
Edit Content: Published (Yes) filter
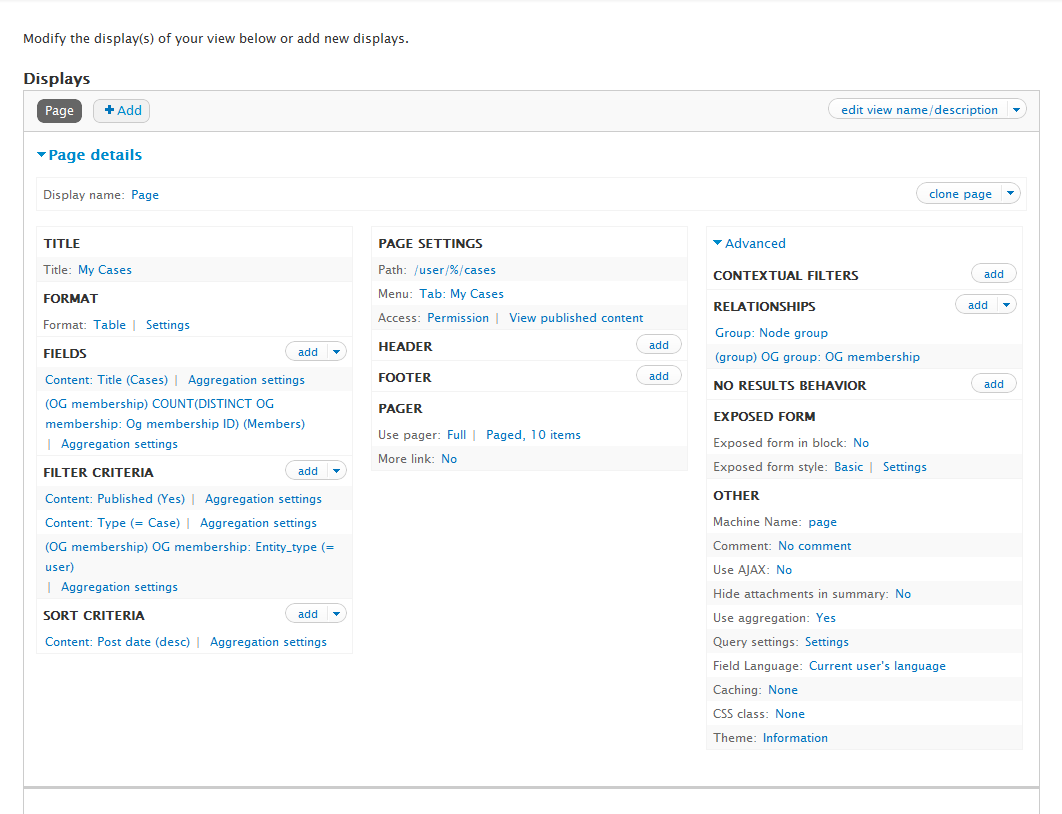click(115, 499)
